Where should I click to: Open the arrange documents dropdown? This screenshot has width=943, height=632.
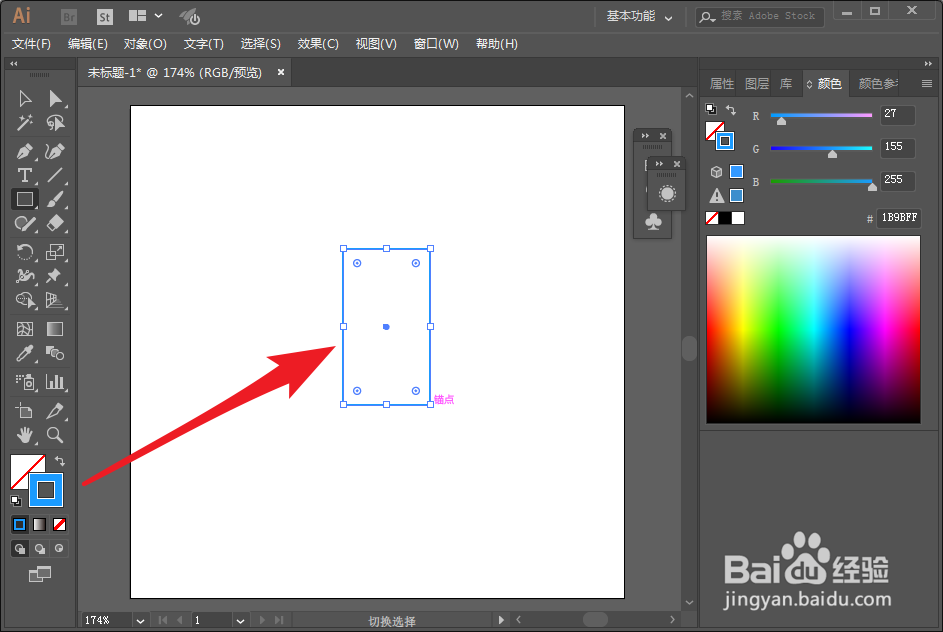tap(146, 16)
